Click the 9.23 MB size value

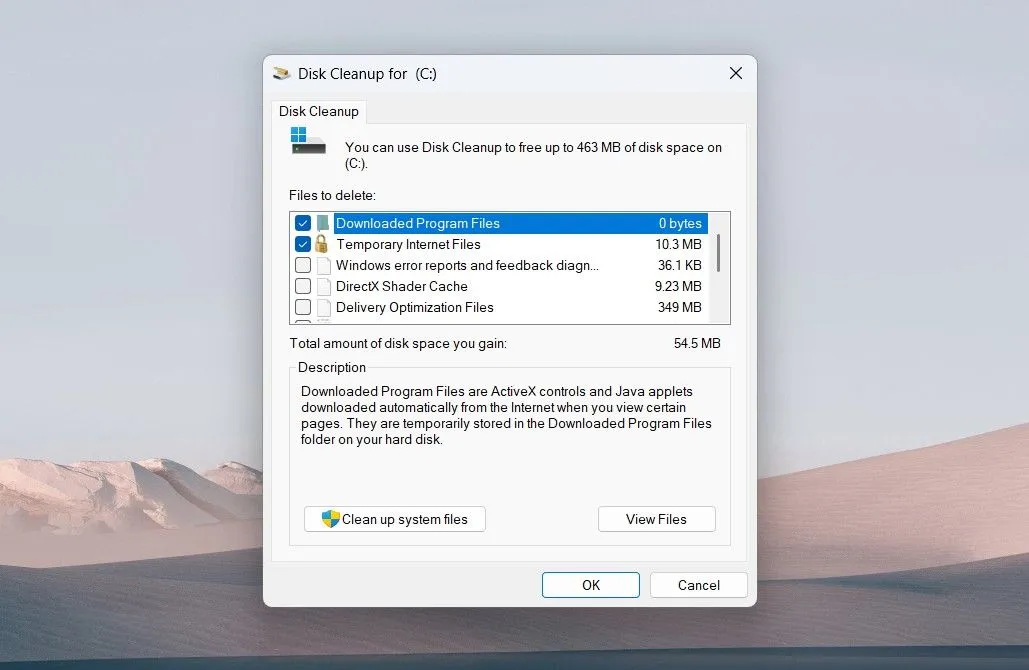coord(679,286)
